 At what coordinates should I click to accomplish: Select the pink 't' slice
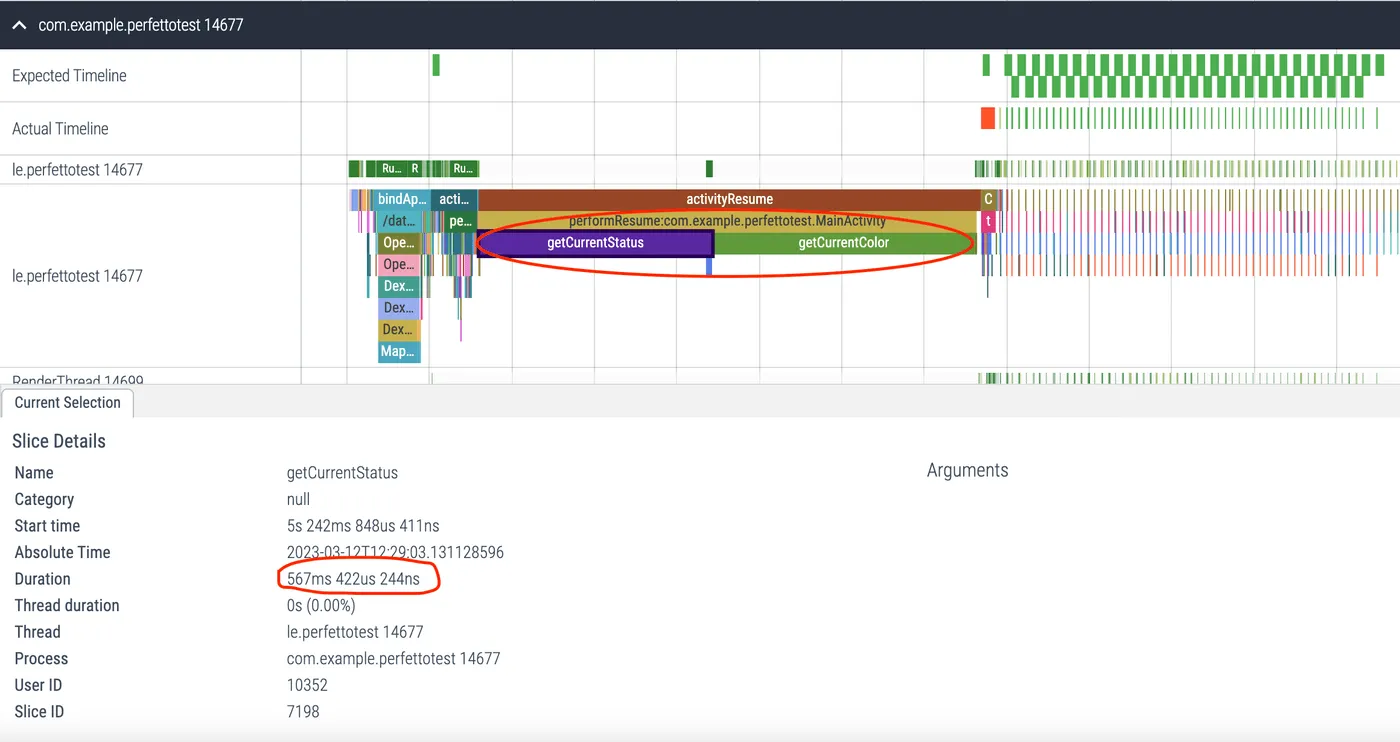click(x=988, y=221)
